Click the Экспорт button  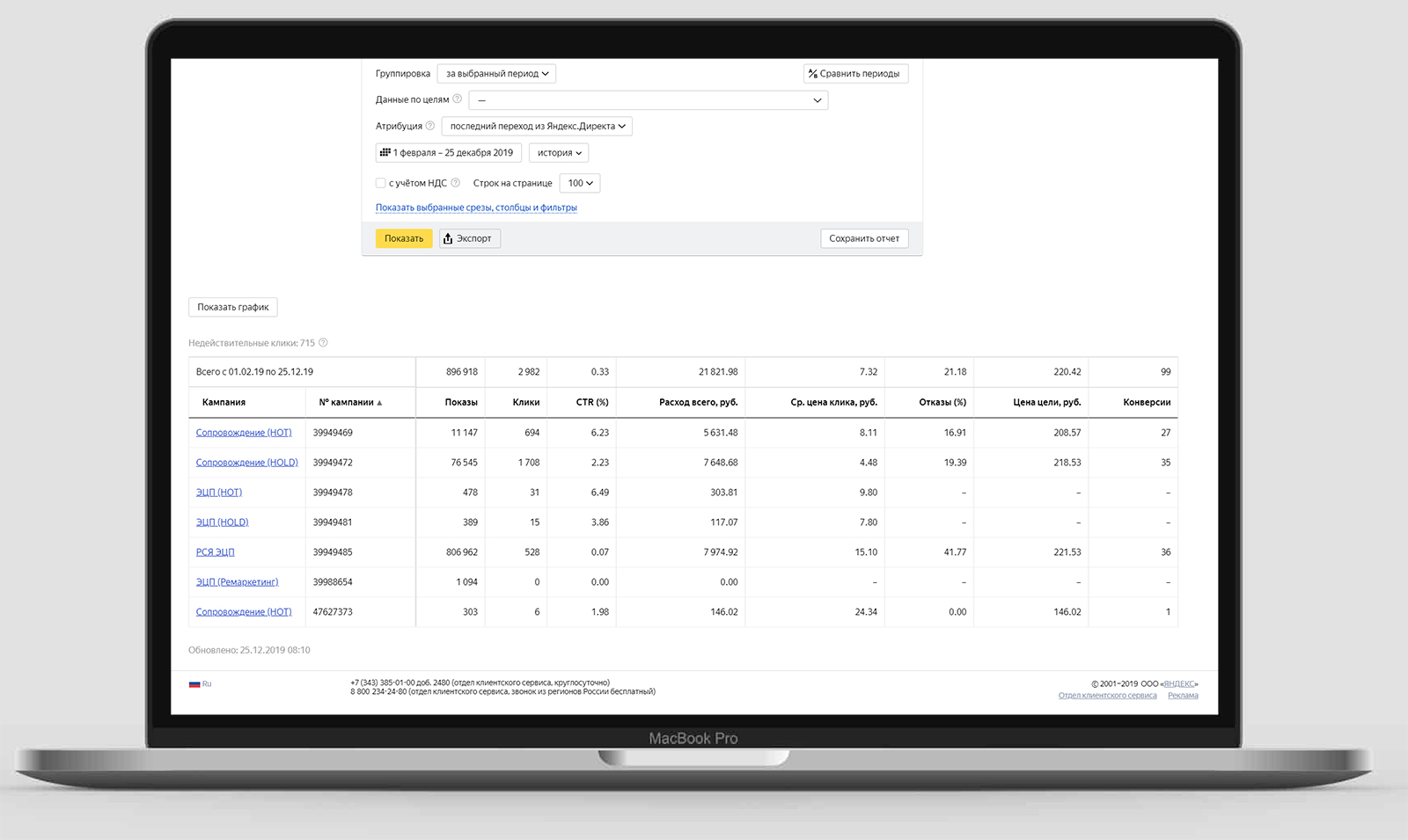pyautogui.click(x=470, y=238)
